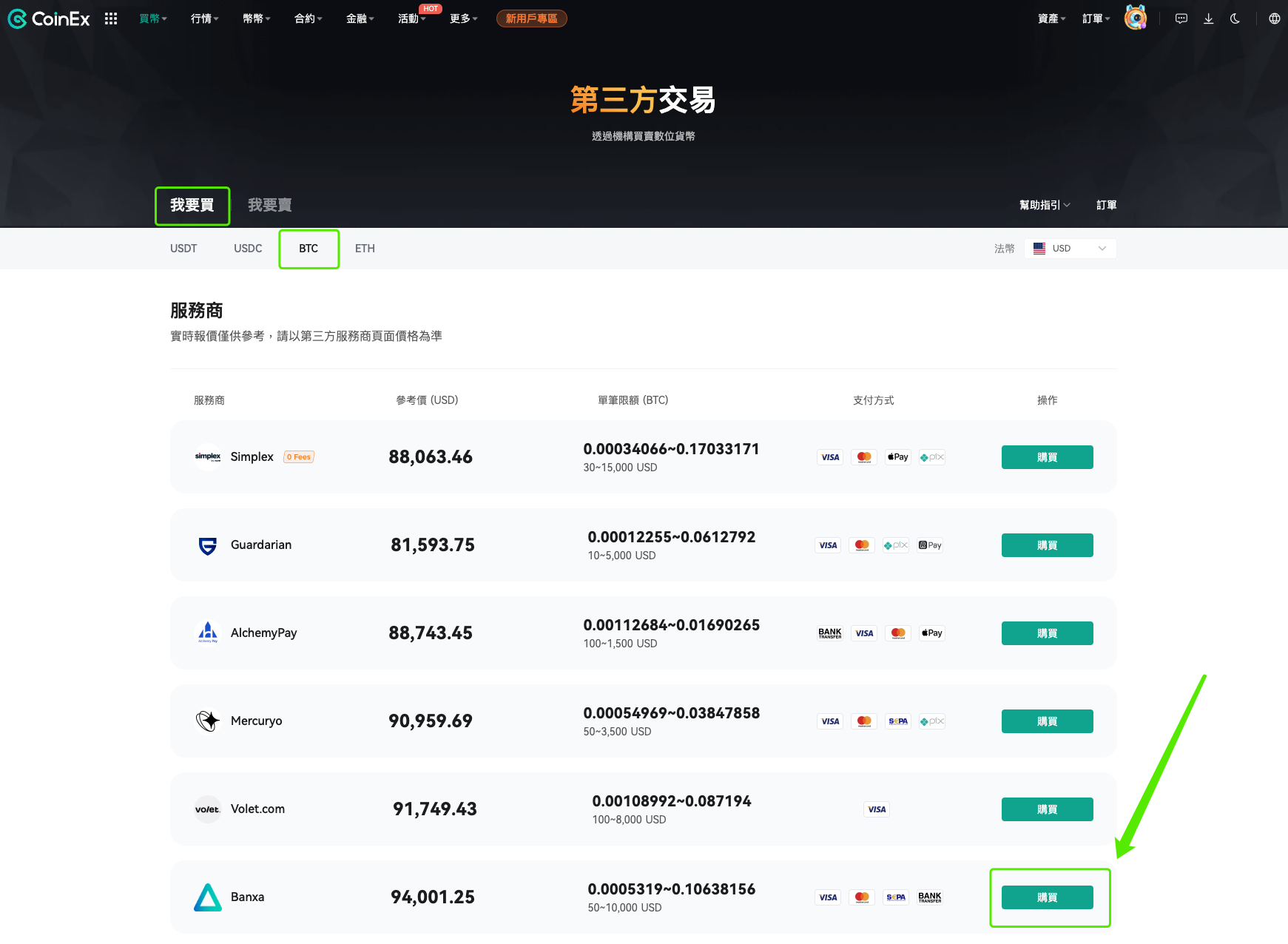This screenshot has width=1288, height=944.
Task: Click the SEPA icon in Mercuryo row
Action: pos(898,721)
